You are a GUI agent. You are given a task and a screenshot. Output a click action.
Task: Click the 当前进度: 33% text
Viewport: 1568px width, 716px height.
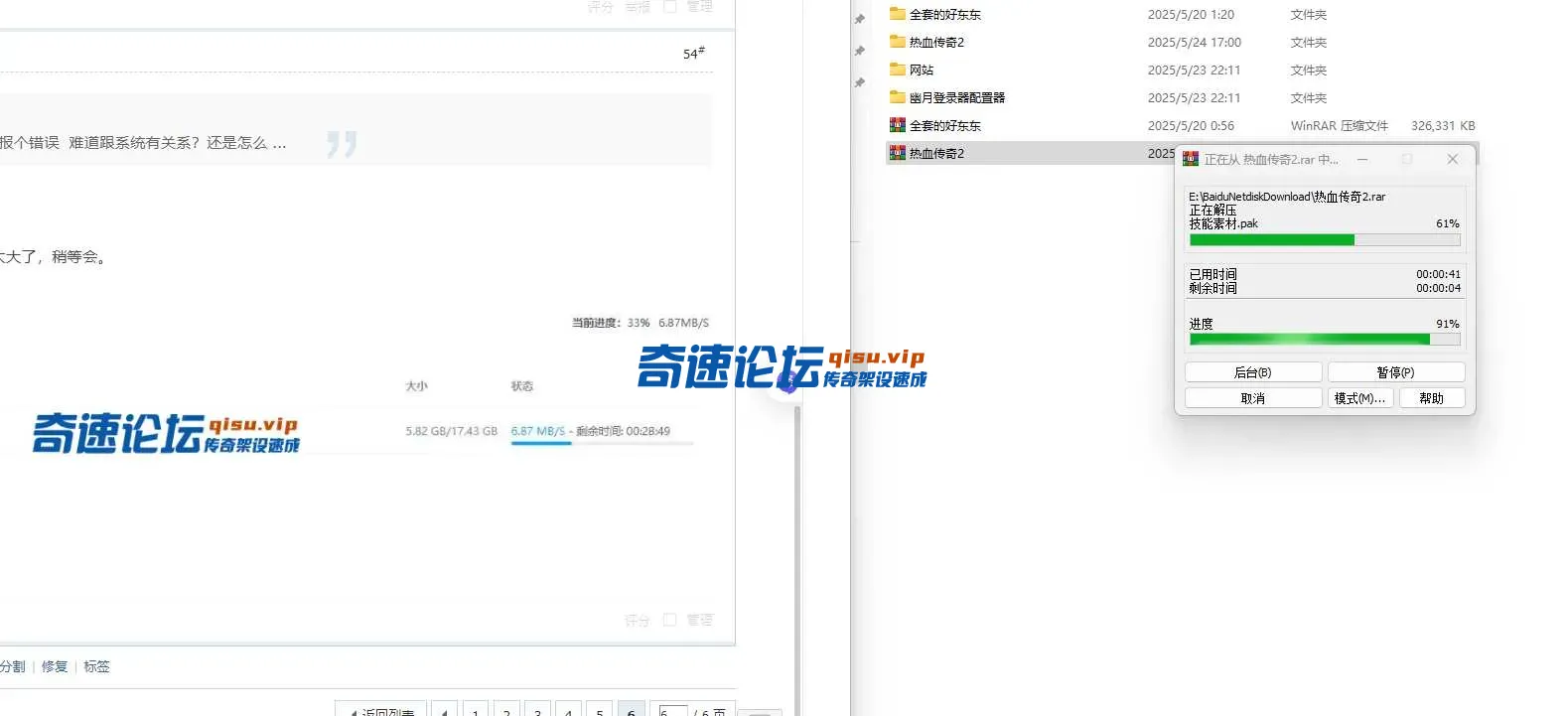pyautogui.click(x=611, y=323)
